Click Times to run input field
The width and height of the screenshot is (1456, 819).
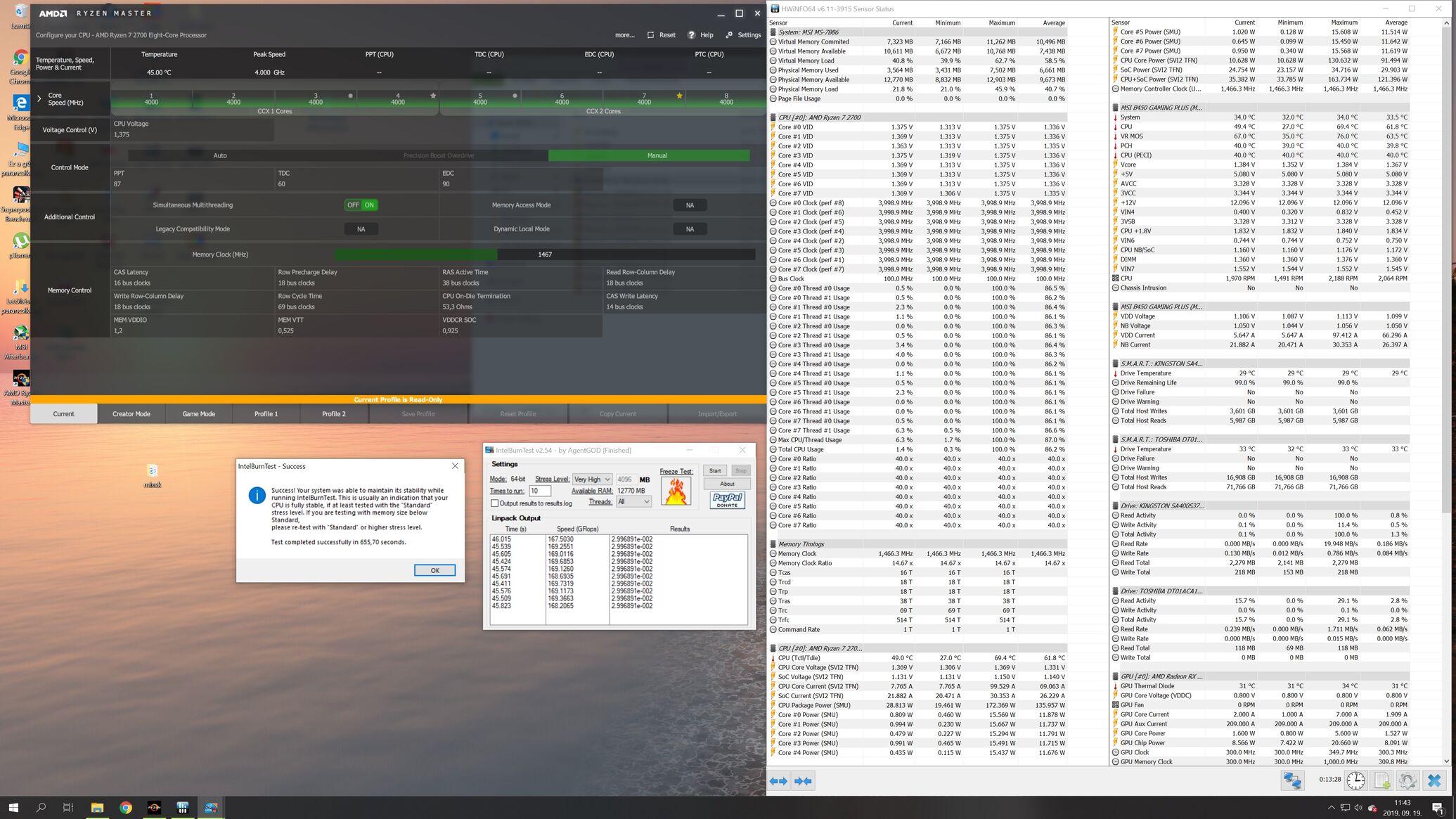click(540, 491)
